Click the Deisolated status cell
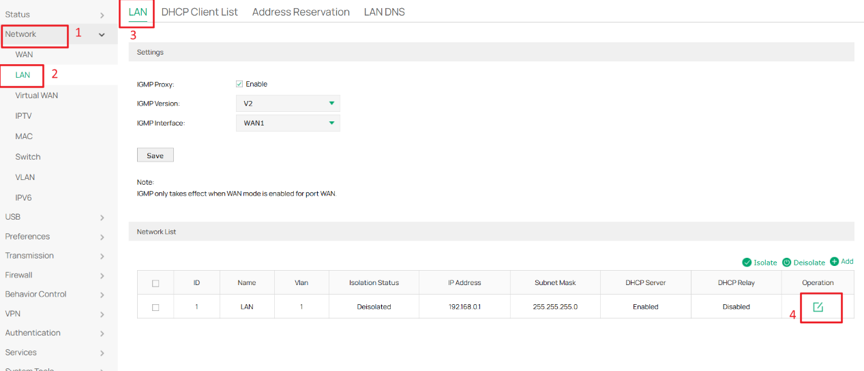 374,307
